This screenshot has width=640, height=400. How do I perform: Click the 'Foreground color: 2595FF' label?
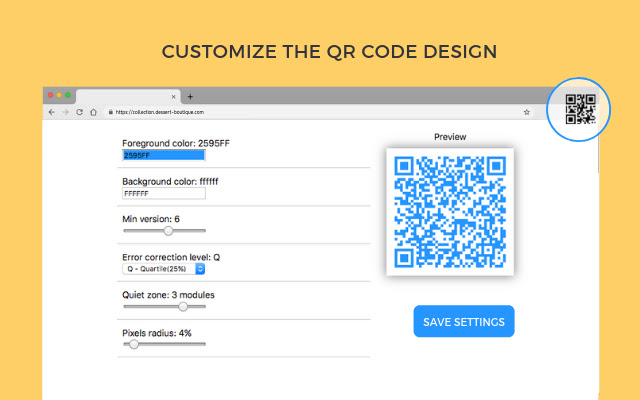tap(176, 143)
